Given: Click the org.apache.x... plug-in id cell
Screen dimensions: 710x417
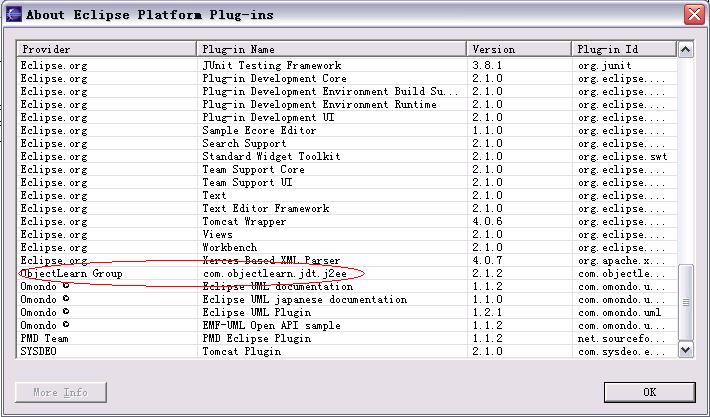Looking at the screenshot, I should [621, 260].
